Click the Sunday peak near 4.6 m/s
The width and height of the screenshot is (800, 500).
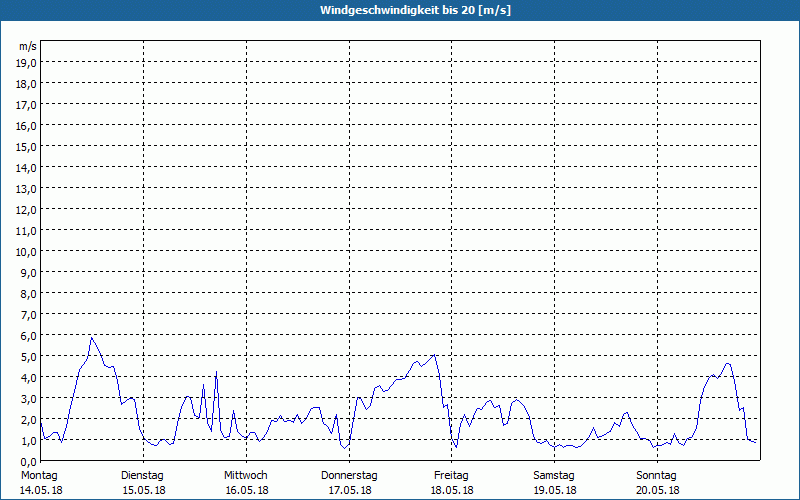(x=728, y=363)
